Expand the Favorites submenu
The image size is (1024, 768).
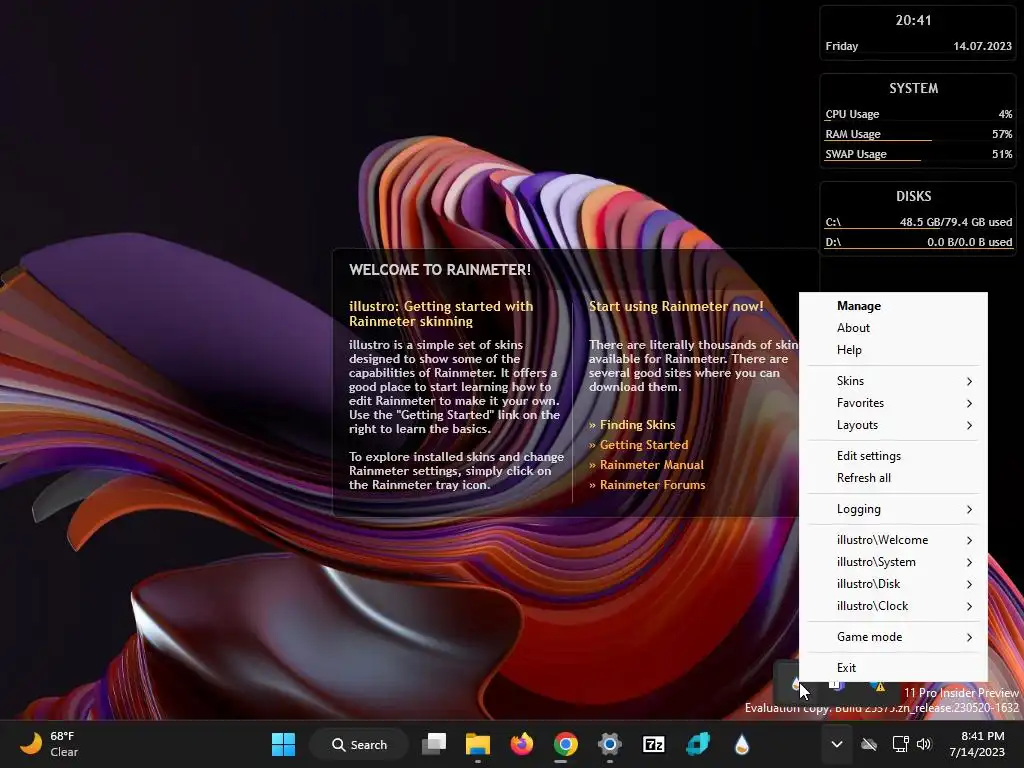pos(893,403)
